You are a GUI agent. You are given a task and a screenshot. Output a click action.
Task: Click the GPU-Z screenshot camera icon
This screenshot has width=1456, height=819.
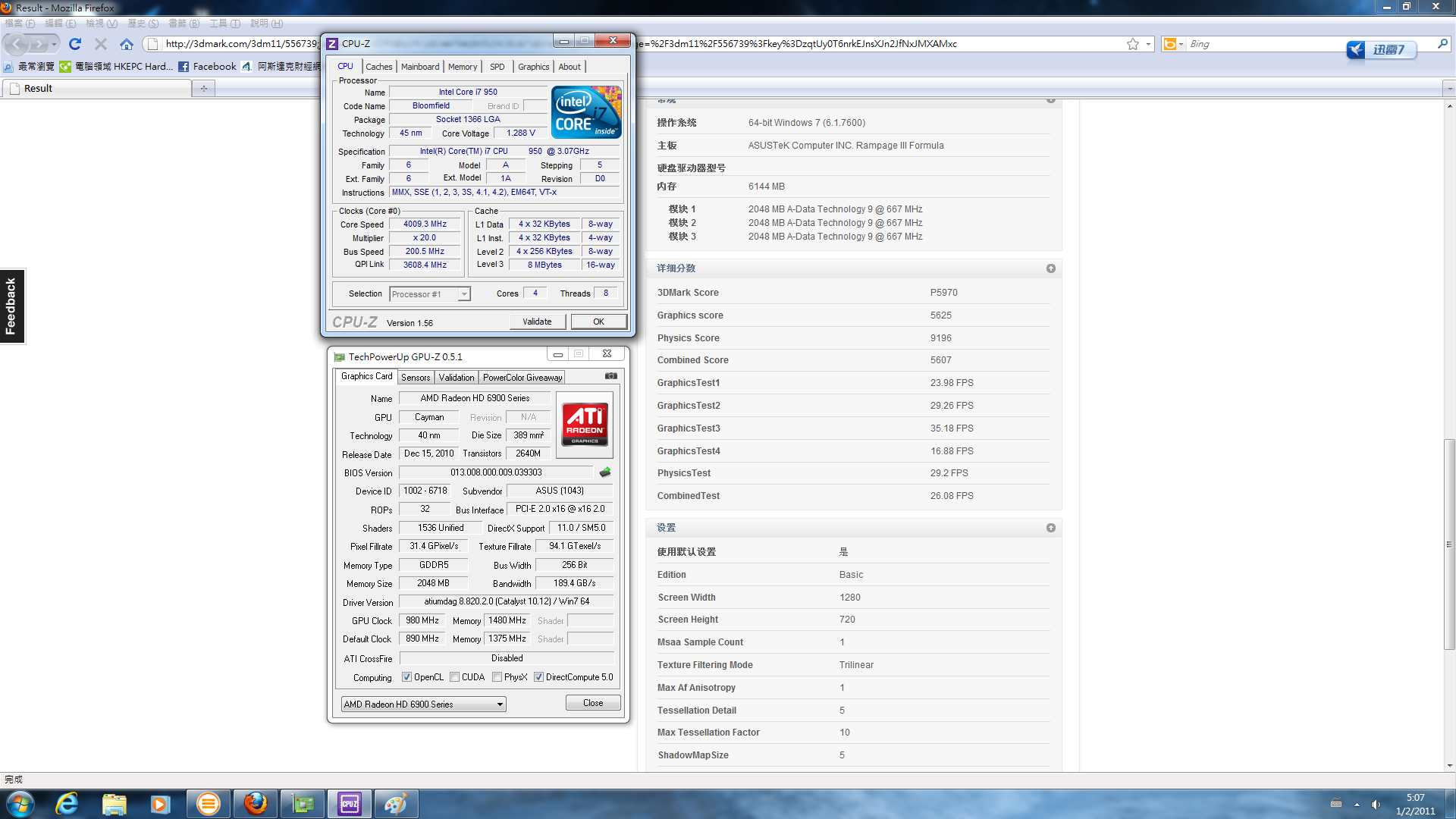pos(611,376)
